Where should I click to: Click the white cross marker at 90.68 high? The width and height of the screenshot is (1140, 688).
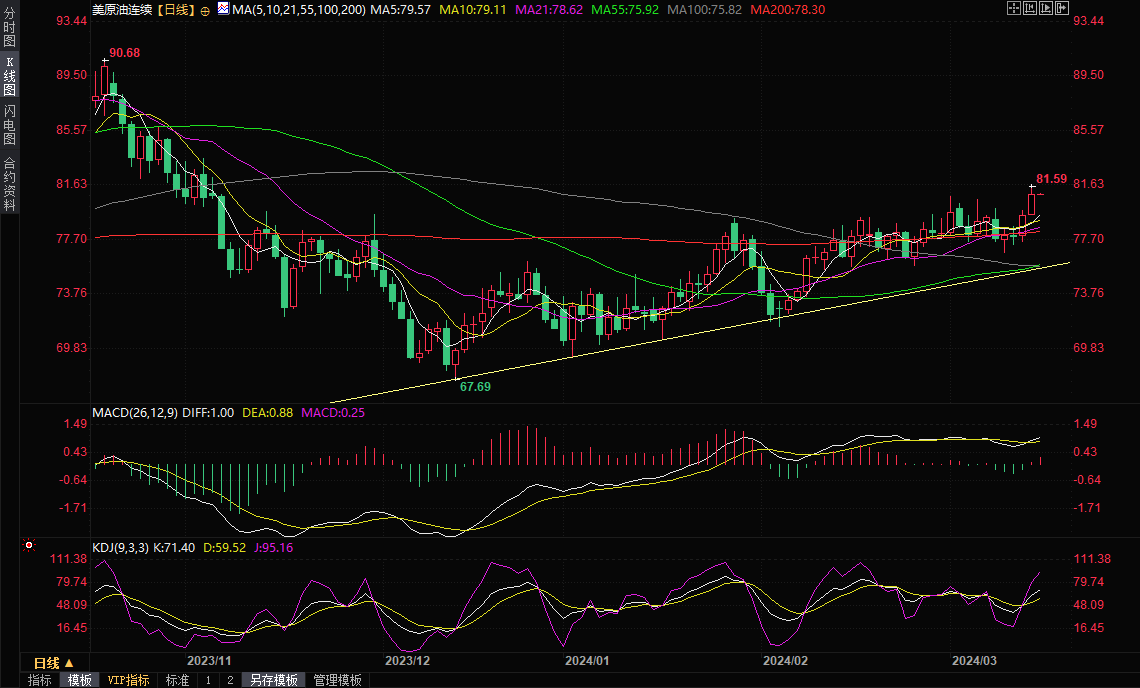click(x=104, y=61)
